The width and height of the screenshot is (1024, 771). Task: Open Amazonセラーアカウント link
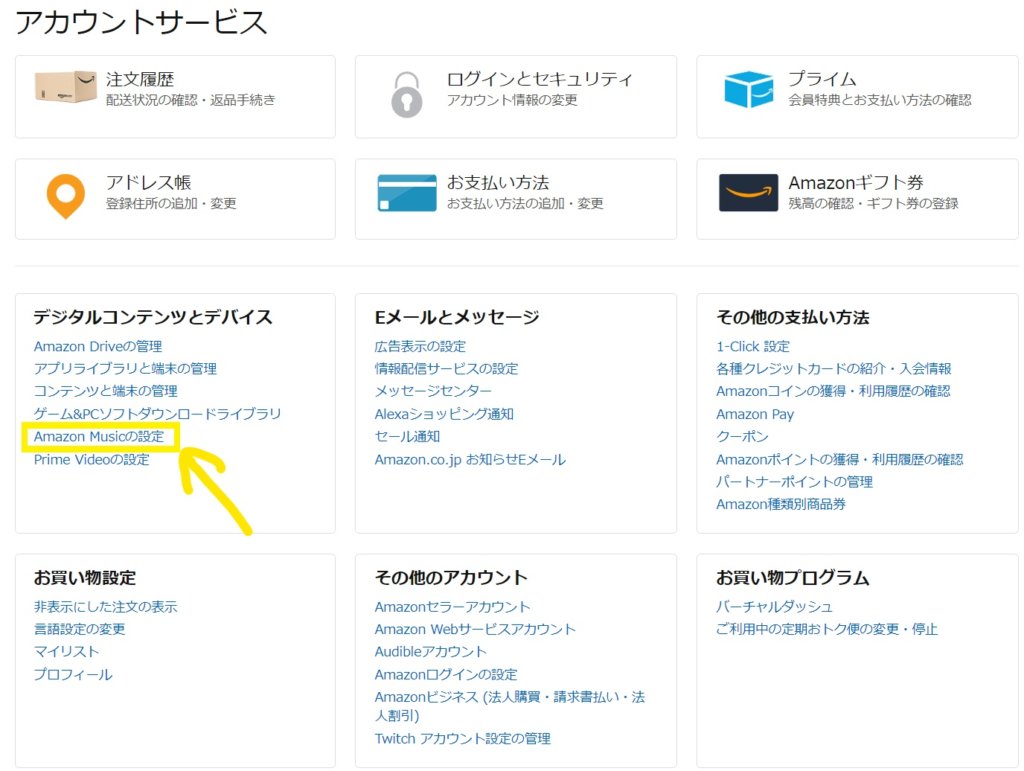click(453, 607)
